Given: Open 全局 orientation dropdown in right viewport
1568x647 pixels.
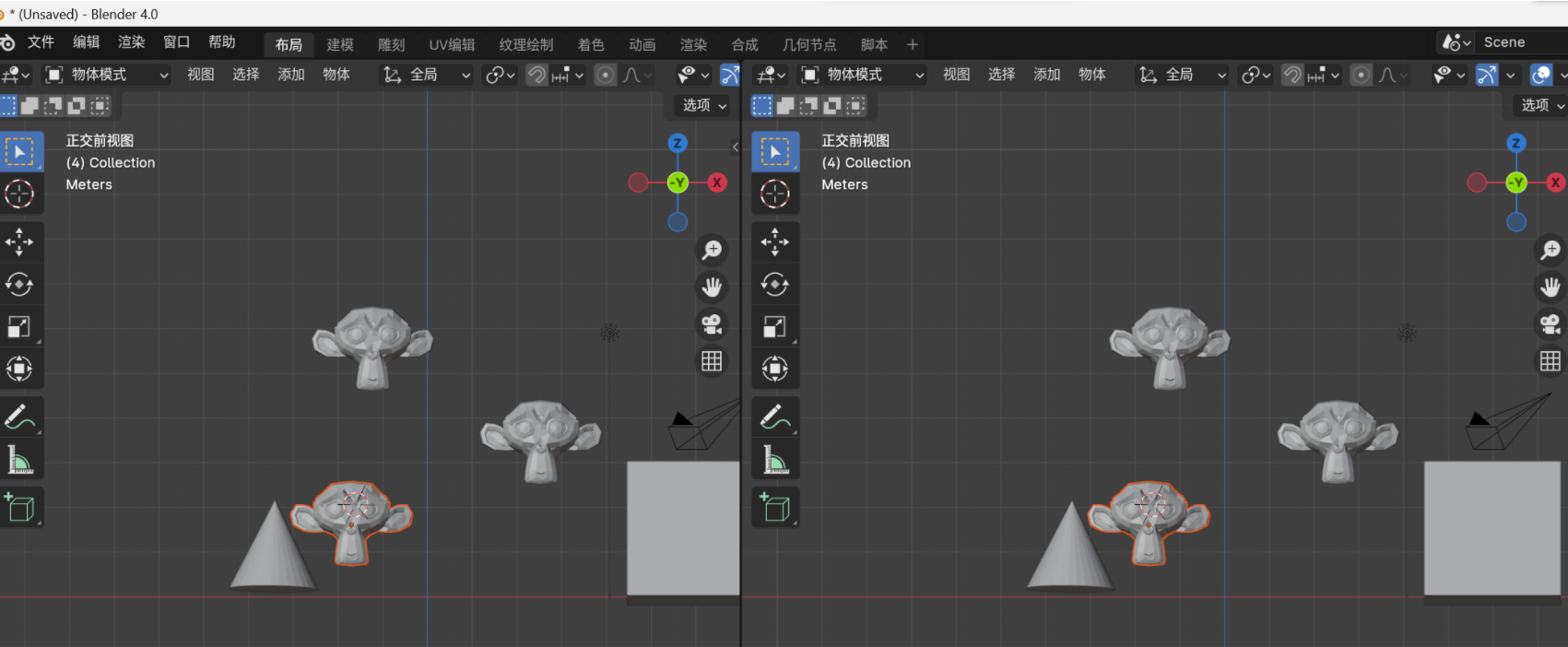Looking at the screenshot, I should click(1183, 75).
